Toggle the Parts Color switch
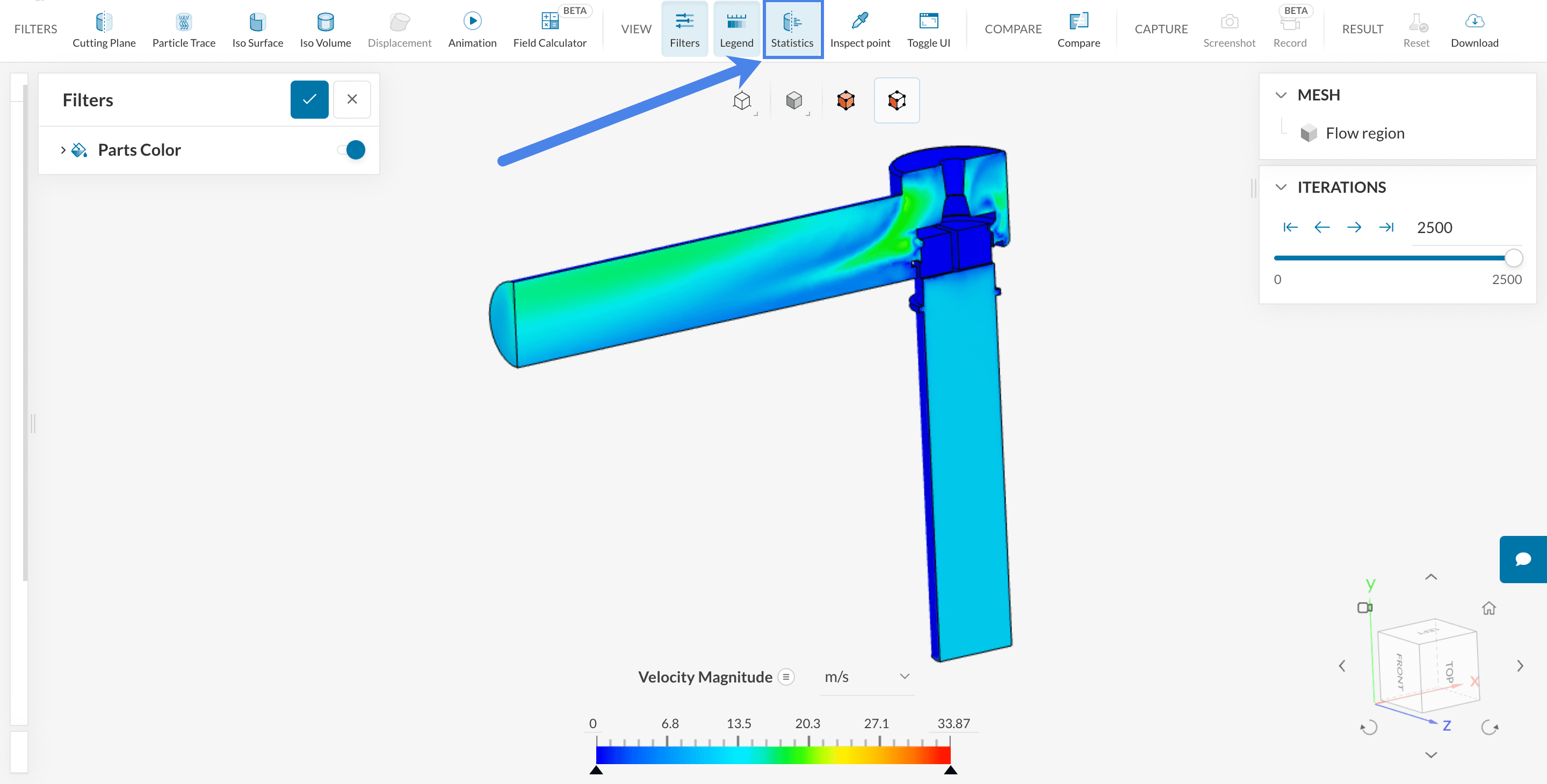Screen dimensions: 1547x784 (352, 150)
